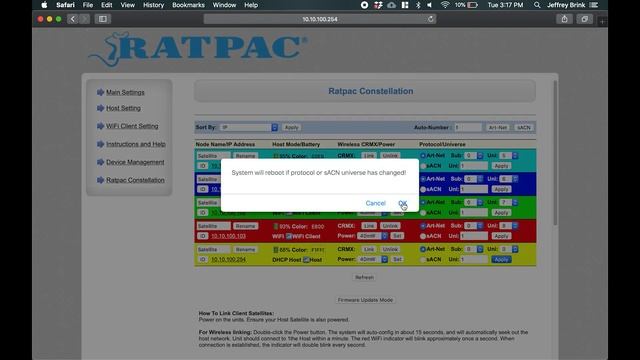Select Art-Net radio in green row
This screenshot has height=360, width=640.
(x=423, y=202)
